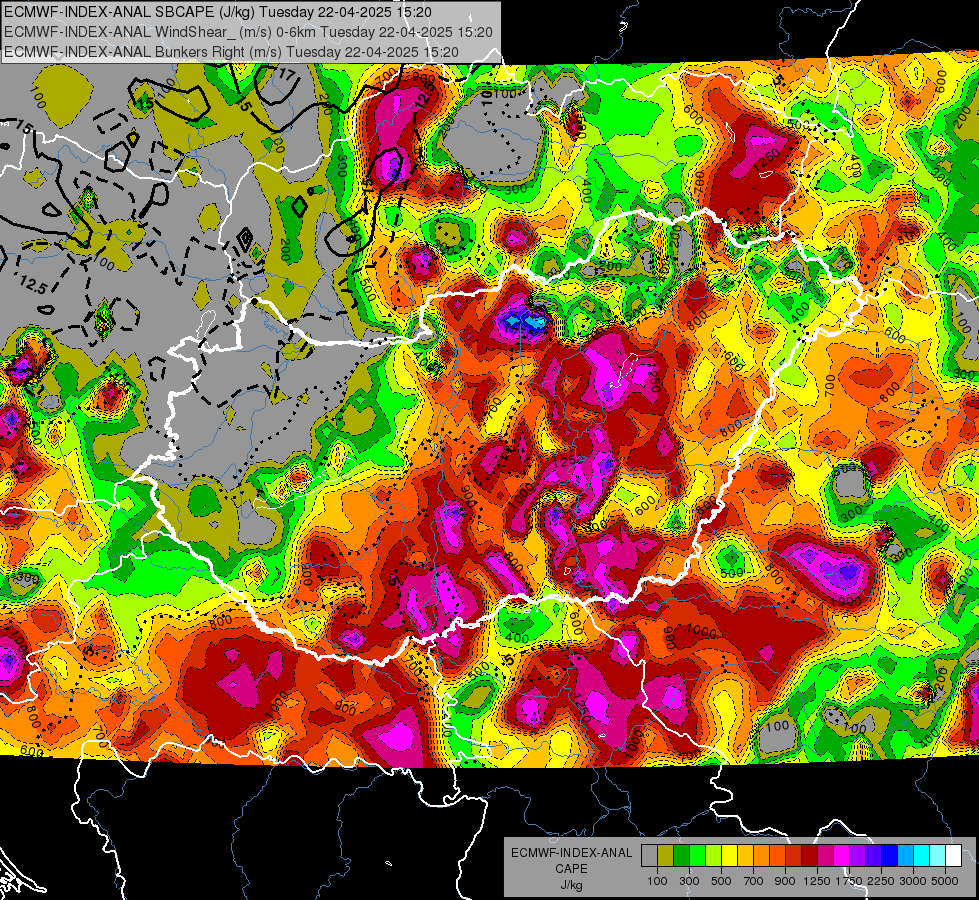Select the yellow-green legend swatch
The height and width of the screenshot is (900, 979).
pyautogui.click(x=714, y=856)
